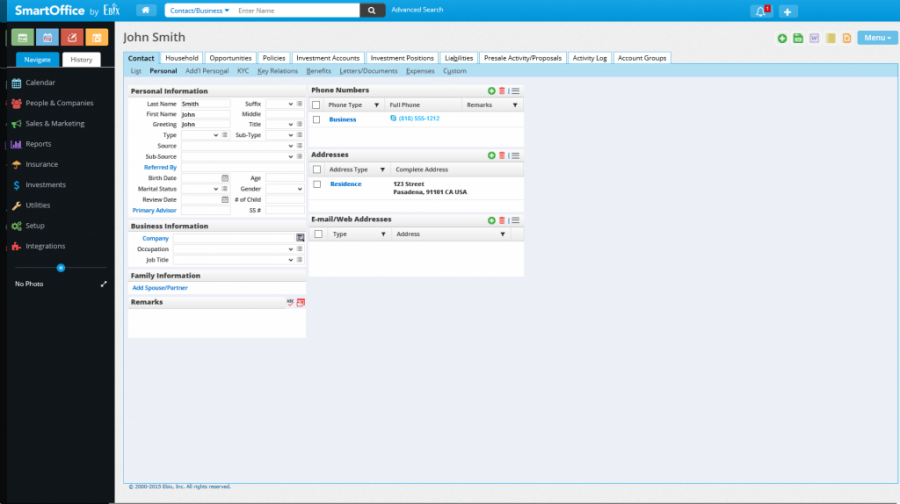Click the red edit shortcut icon
900x504 pixels.
click(x=72, y=37)
